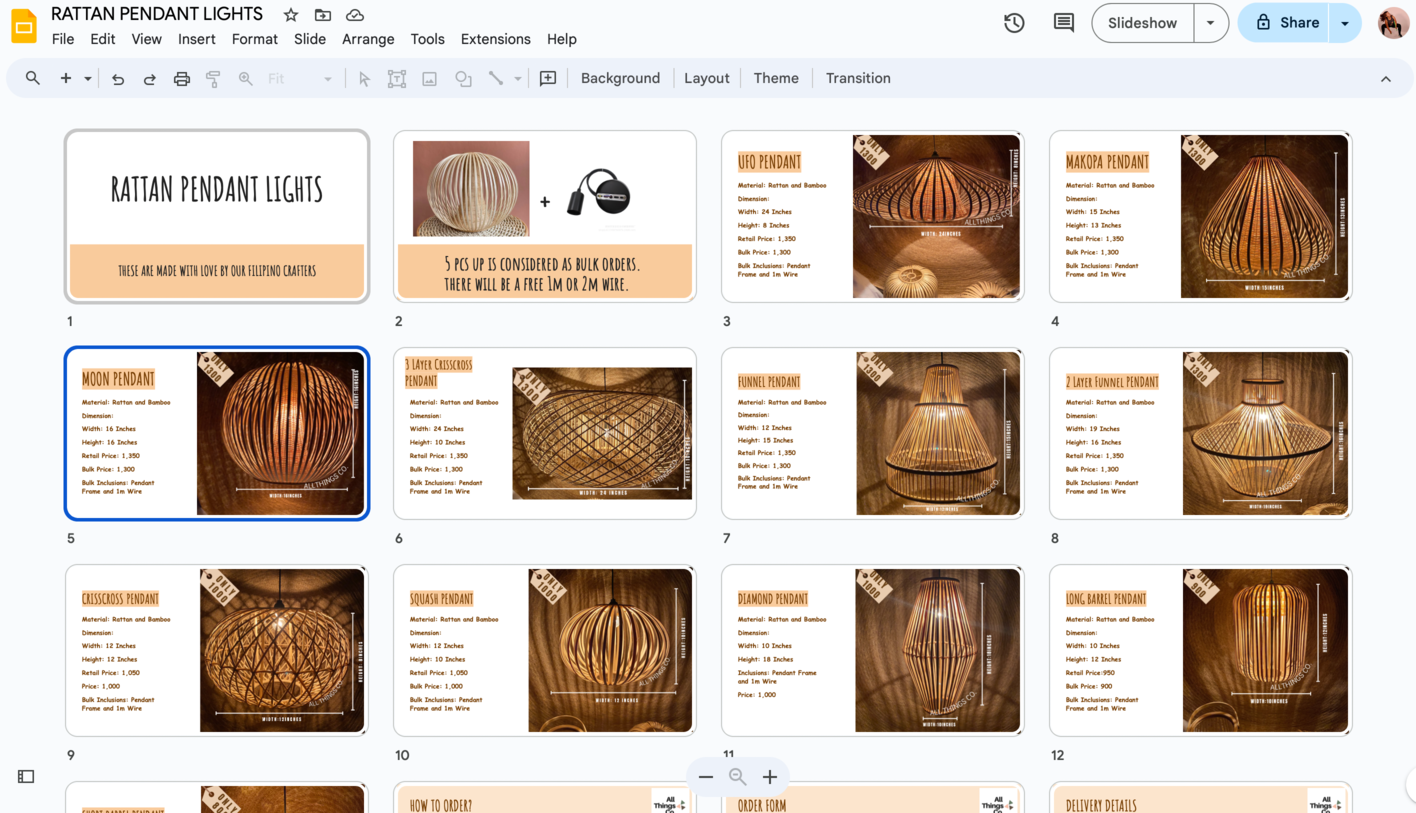Toggle the filmstrip view icon
The image size is (1416, 813).
(26, 776)
